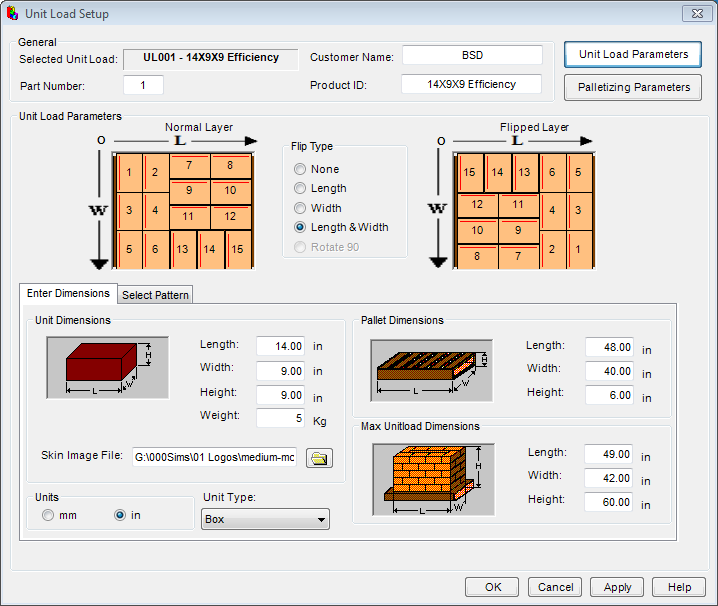This screenshot has width=718, height=606.
Task: Click the Skin Image File label
Action: 82,455
